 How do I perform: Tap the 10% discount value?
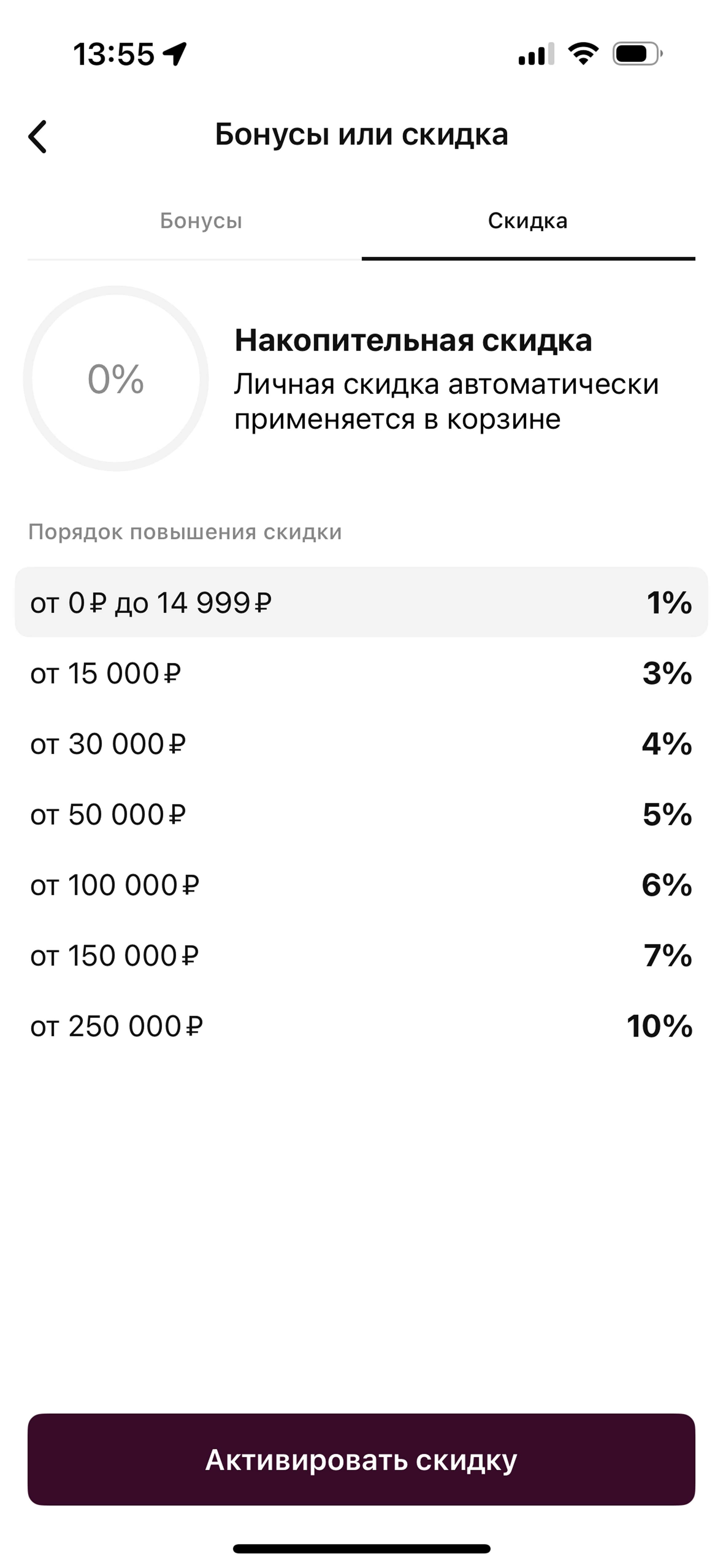pyautogui.click(x=660, y=1026)
